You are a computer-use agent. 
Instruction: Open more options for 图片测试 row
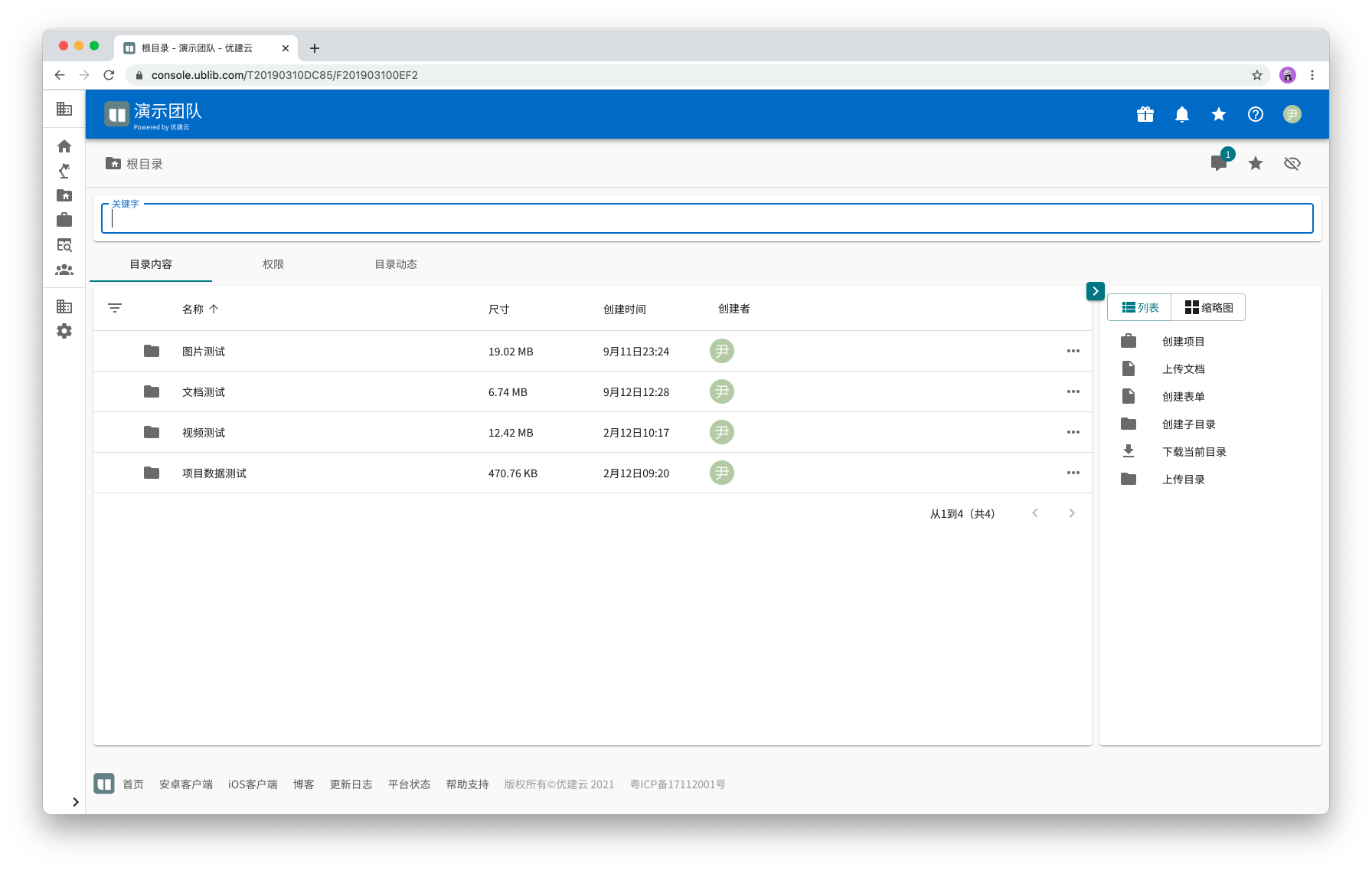(1073, 351)
